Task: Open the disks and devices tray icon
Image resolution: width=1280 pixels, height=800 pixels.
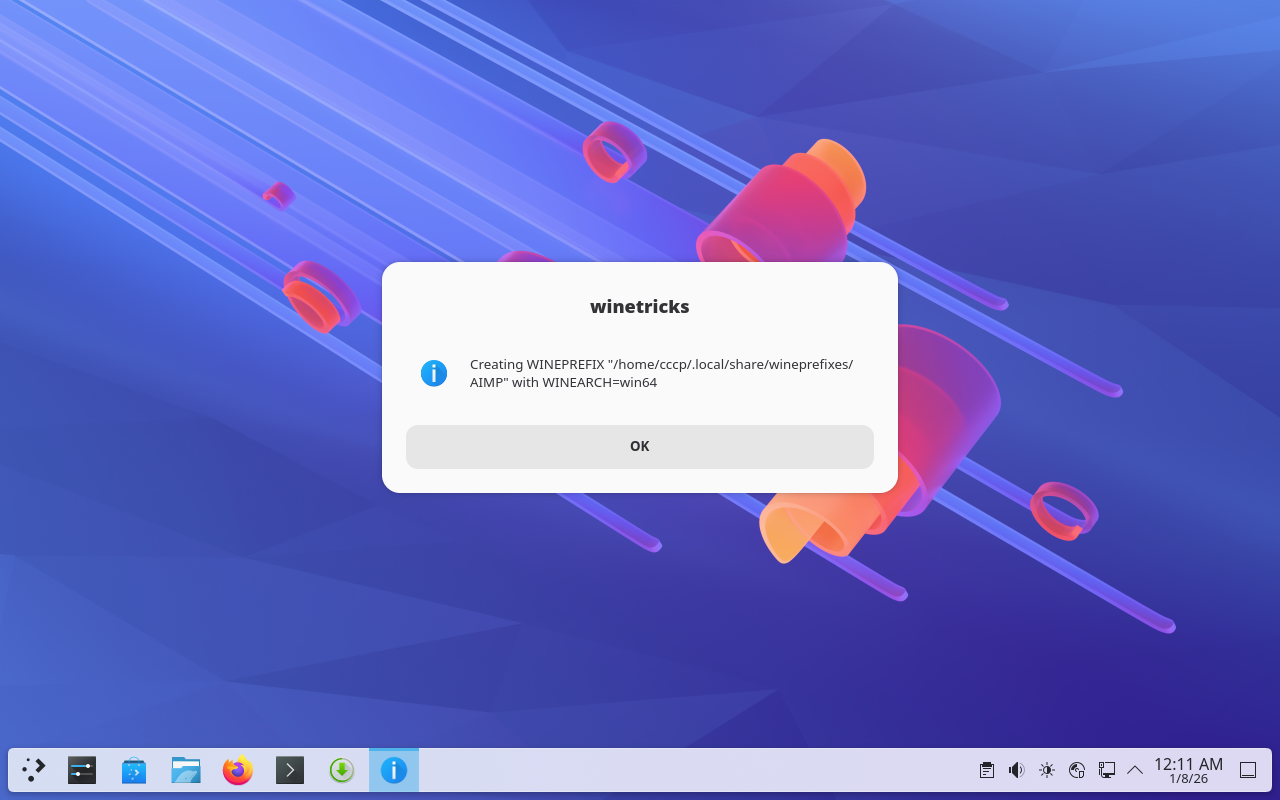Action: click(1077, 770)
